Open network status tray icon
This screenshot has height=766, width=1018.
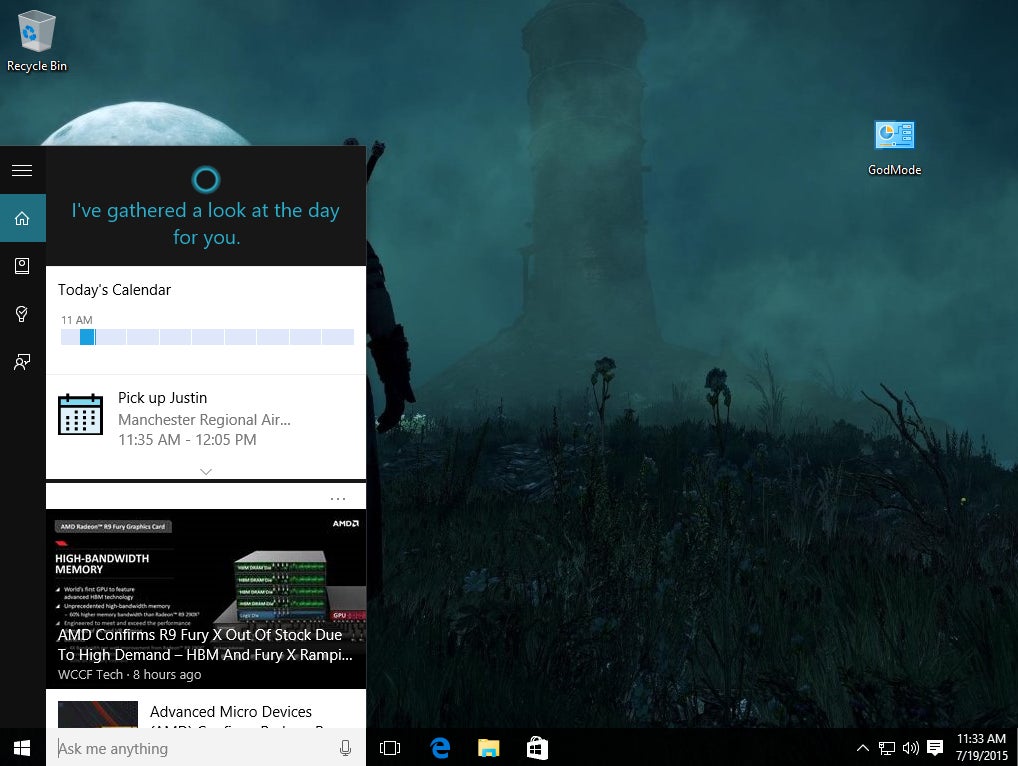(887, 748)
